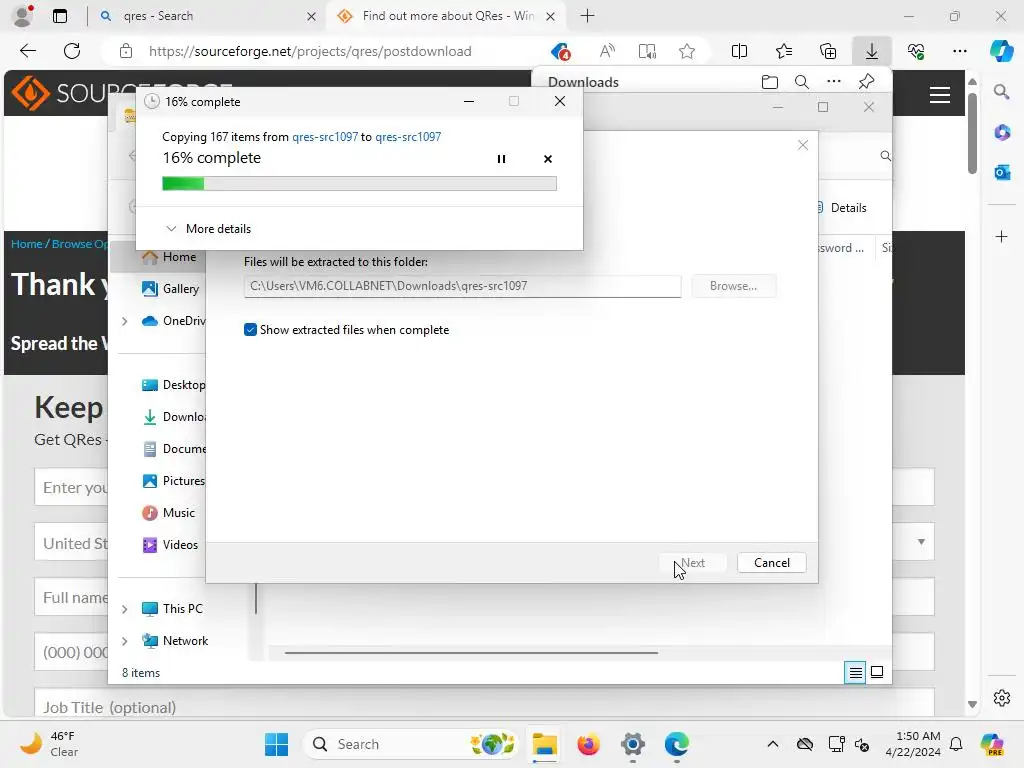Expand the OneDrive tree node
The width and height of the screenshot is (1024, 768).
(x=125, y=321)
